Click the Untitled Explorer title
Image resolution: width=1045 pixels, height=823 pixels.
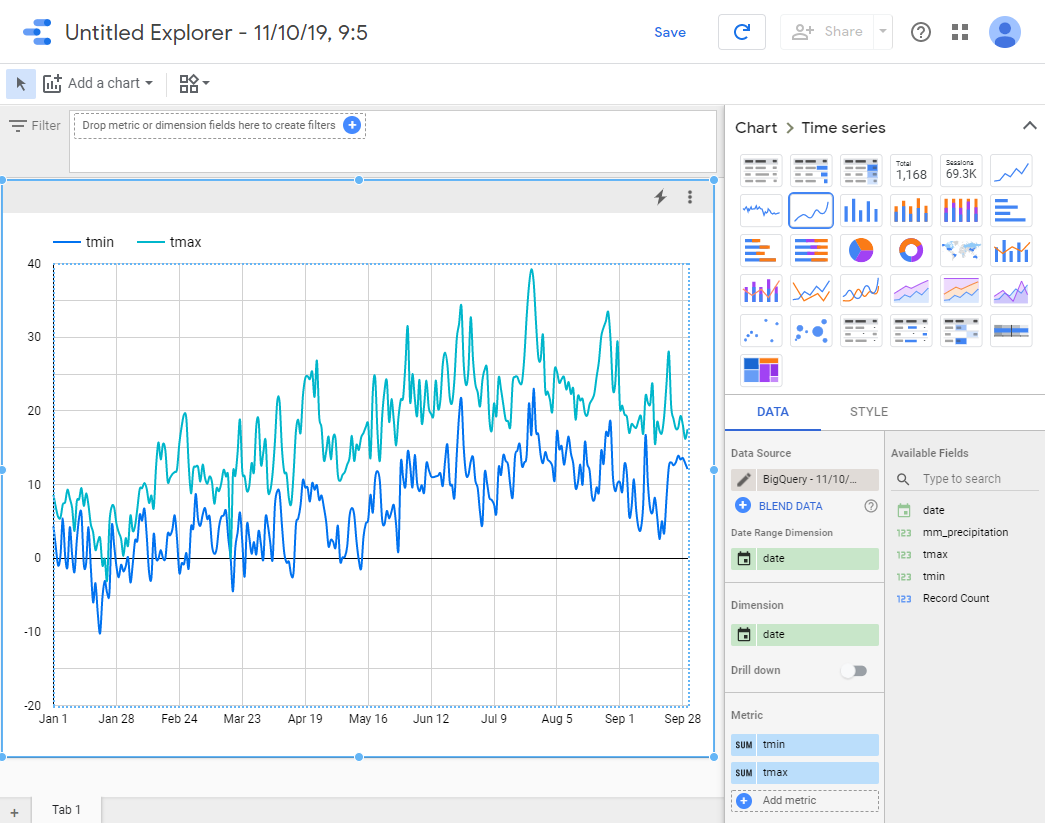[x=216, y=32]
